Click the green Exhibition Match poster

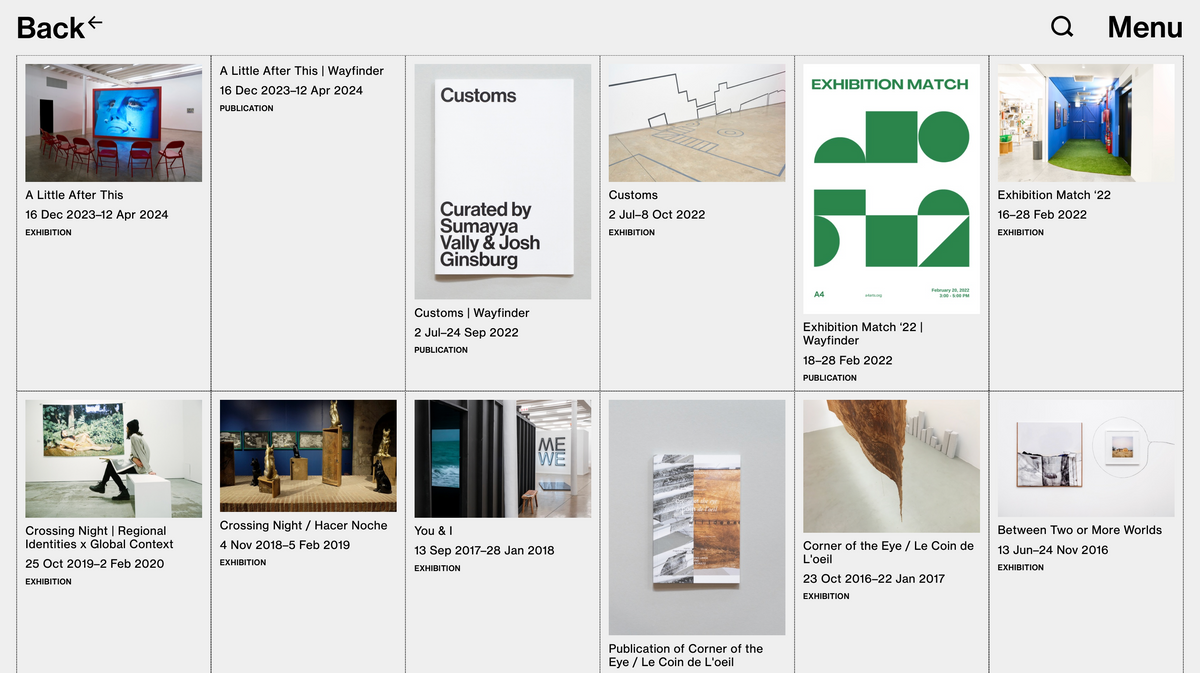(891, 189)
